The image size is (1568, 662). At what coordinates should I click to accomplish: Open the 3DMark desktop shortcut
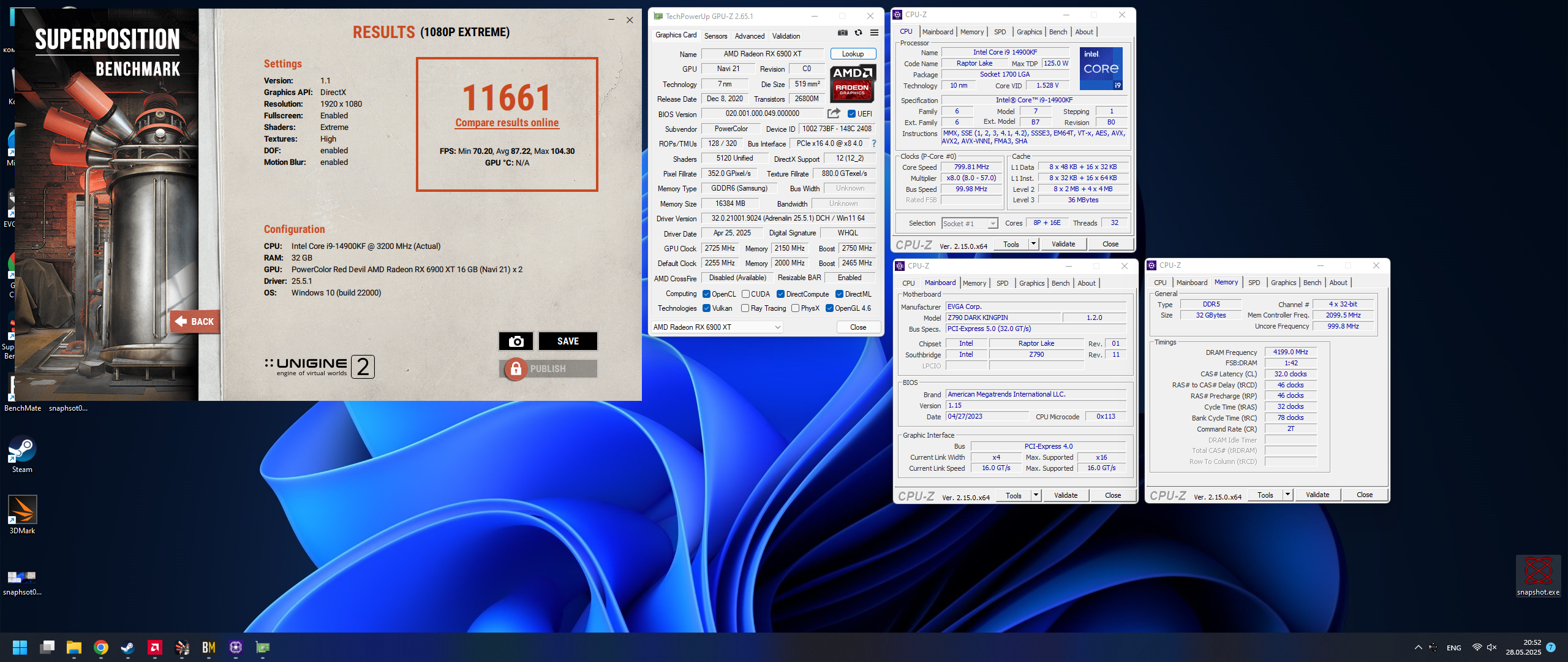pos(22,515)
